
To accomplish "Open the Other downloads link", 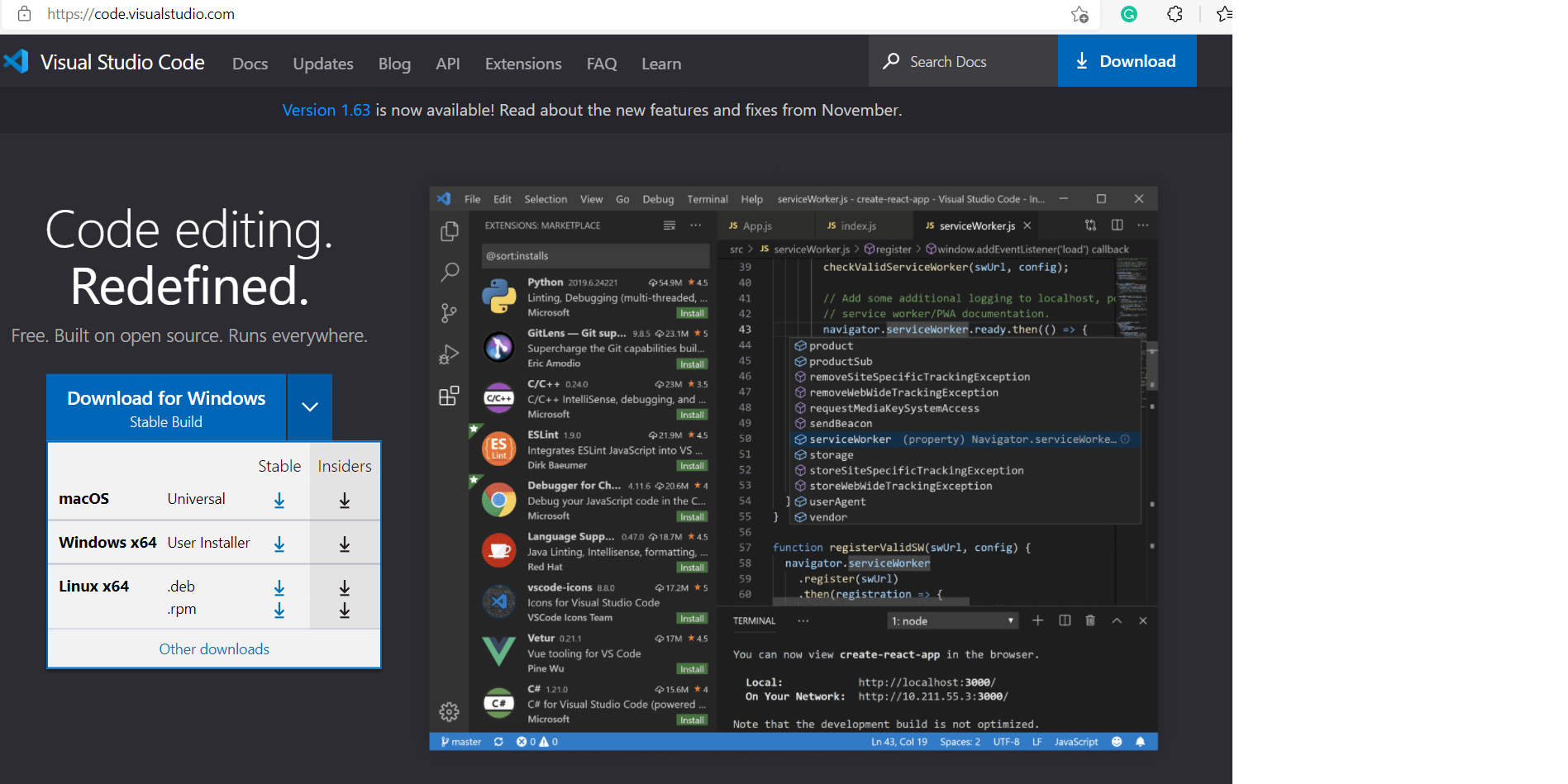I will click(214, 649).
